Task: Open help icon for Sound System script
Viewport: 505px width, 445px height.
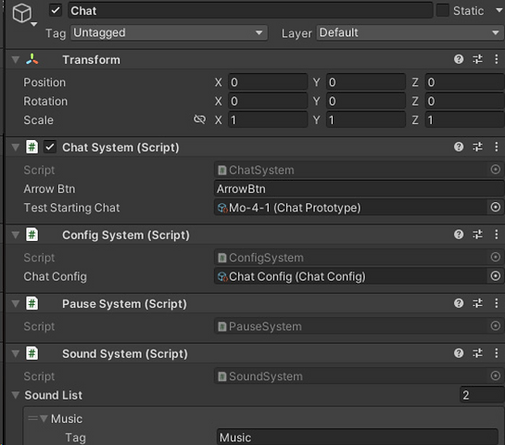Action: click(459, 353)
